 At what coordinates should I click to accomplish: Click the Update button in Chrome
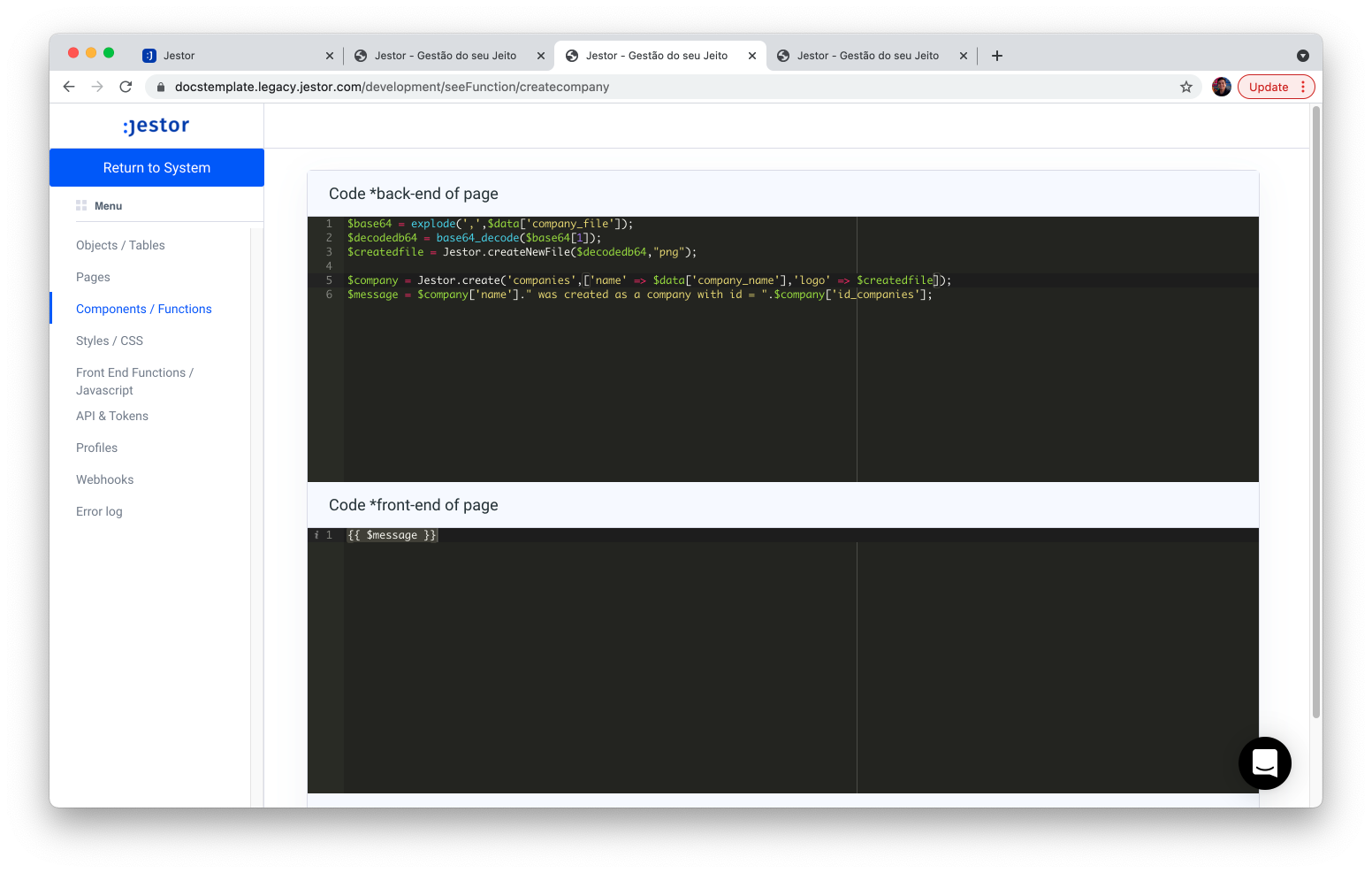pyautogui.click(x=1277, y=87)
